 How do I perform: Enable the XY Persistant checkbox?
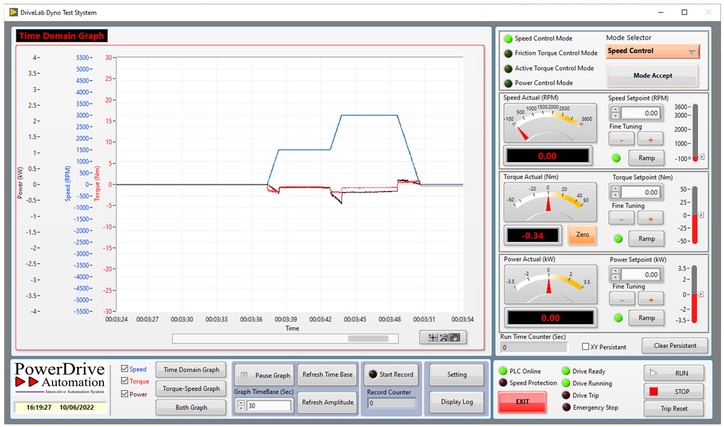point(585,347)
